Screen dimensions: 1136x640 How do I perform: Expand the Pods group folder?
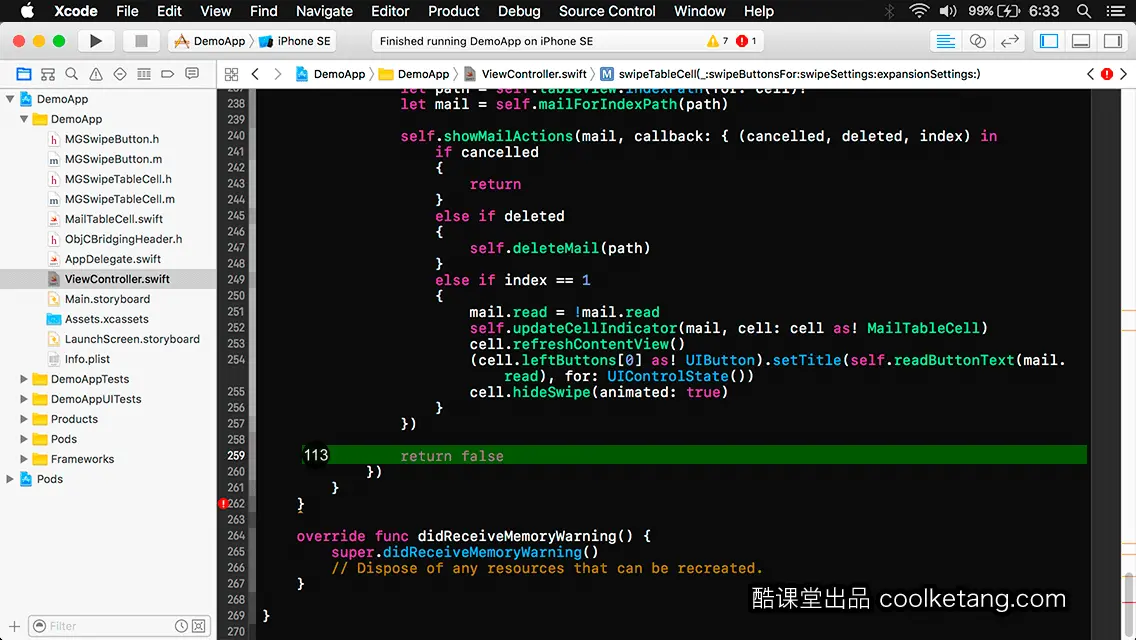click(24, 439)
